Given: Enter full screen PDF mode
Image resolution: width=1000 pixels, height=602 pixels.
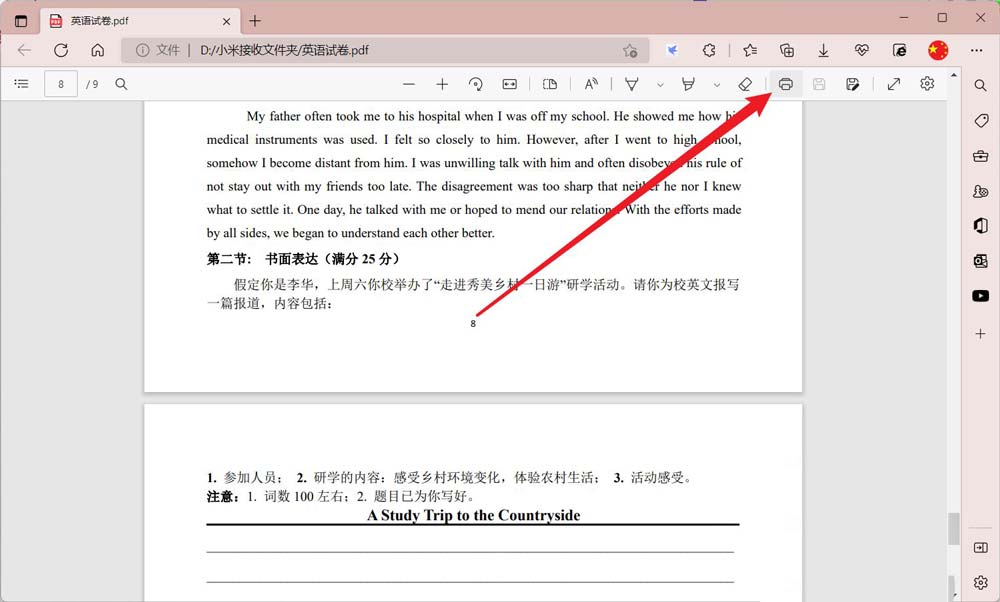Looking at the screenshot, I should click(894, 84).
